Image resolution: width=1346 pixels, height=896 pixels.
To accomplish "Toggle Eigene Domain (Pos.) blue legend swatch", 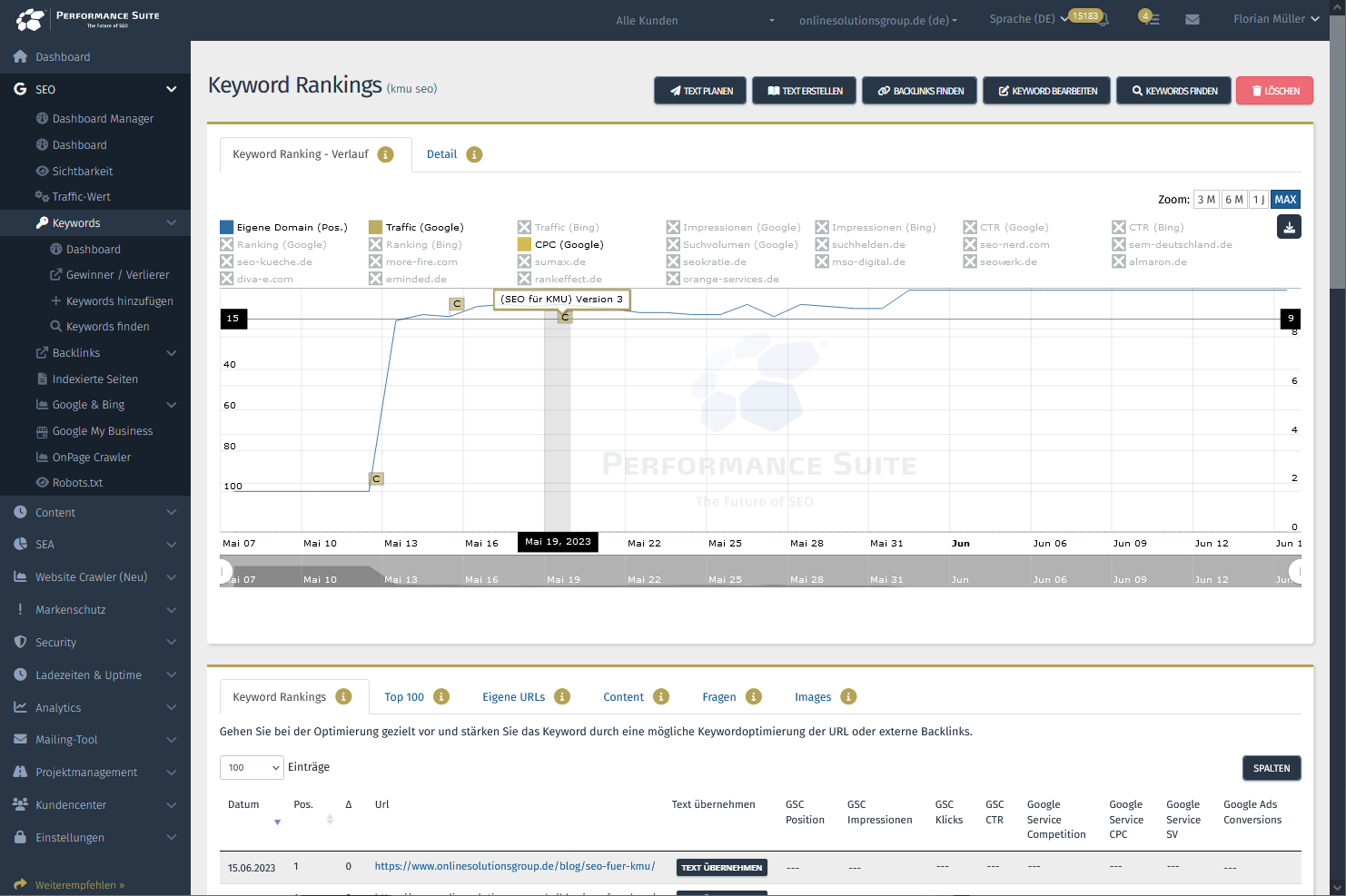I will pyautogui.click(x=227, y=227).
